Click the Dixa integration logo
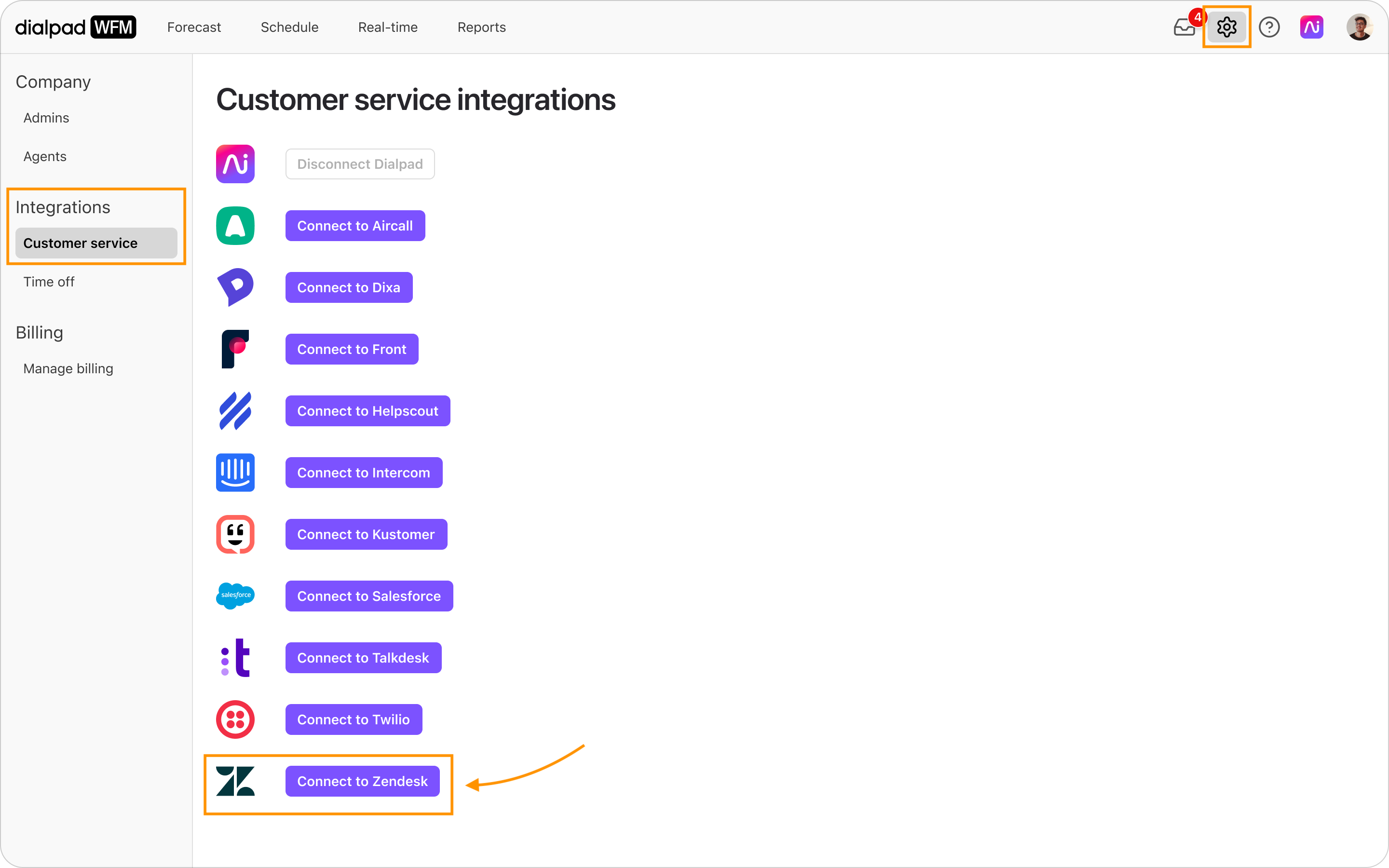 (235, 287)
